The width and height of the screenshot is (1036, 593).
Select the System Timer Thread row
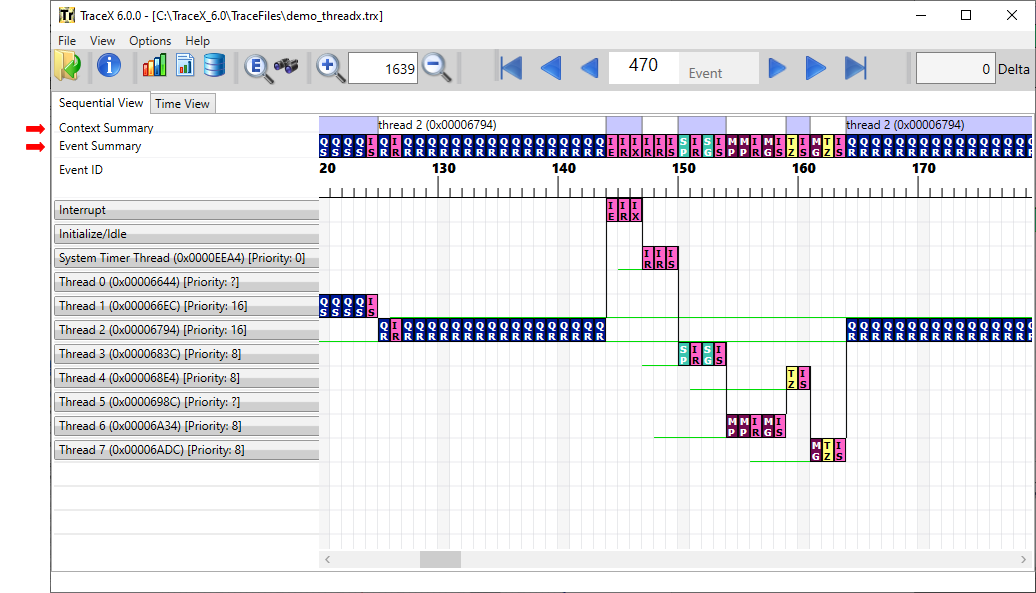(185, 257)
